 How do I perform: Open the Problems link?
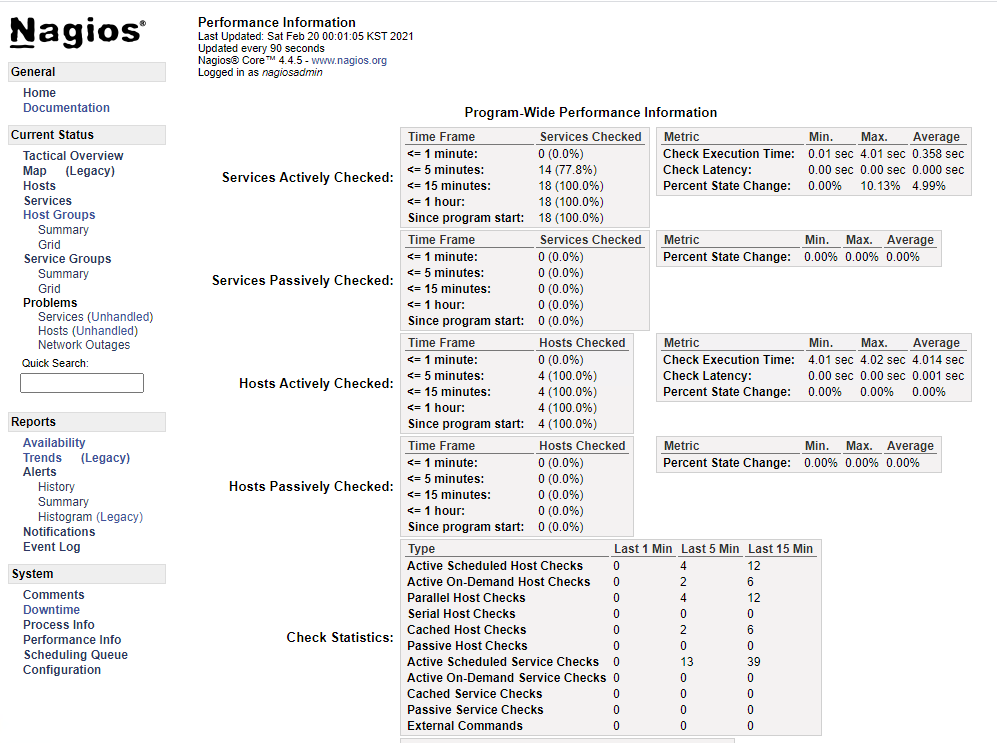click(x=50, y=303)
